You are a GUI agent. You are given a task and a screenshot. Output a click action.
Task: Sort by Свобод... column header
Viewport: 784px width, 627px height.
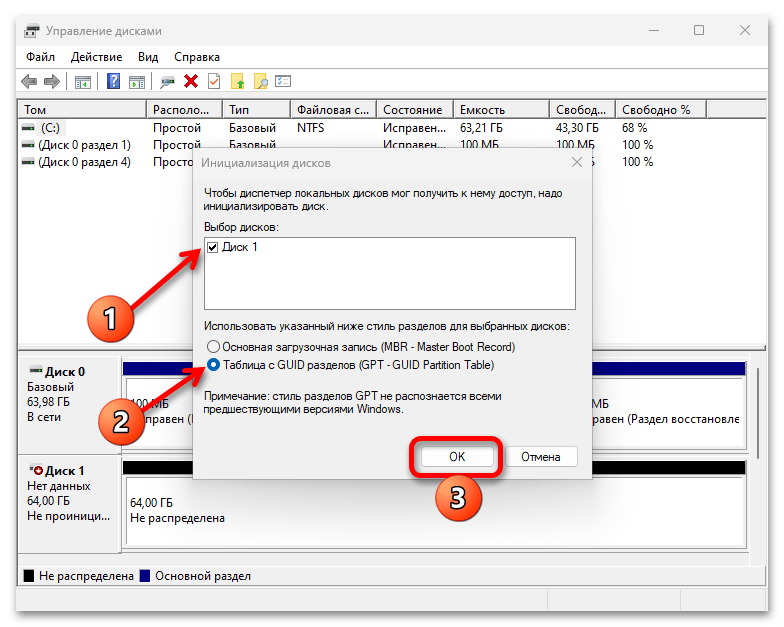(x=582, y=110)
